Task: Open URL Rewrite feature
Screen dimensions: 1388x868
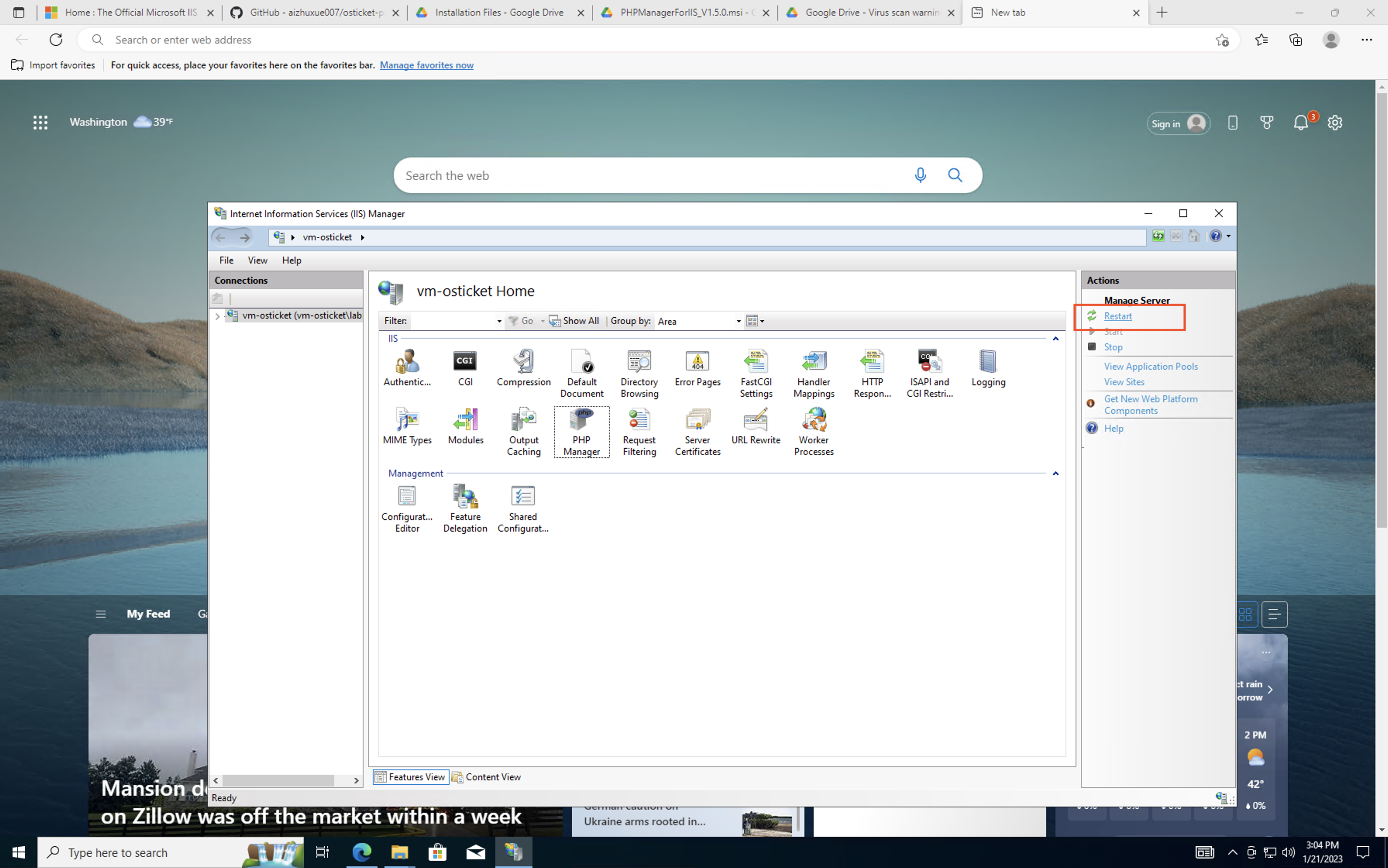Action: pos(756,427)
